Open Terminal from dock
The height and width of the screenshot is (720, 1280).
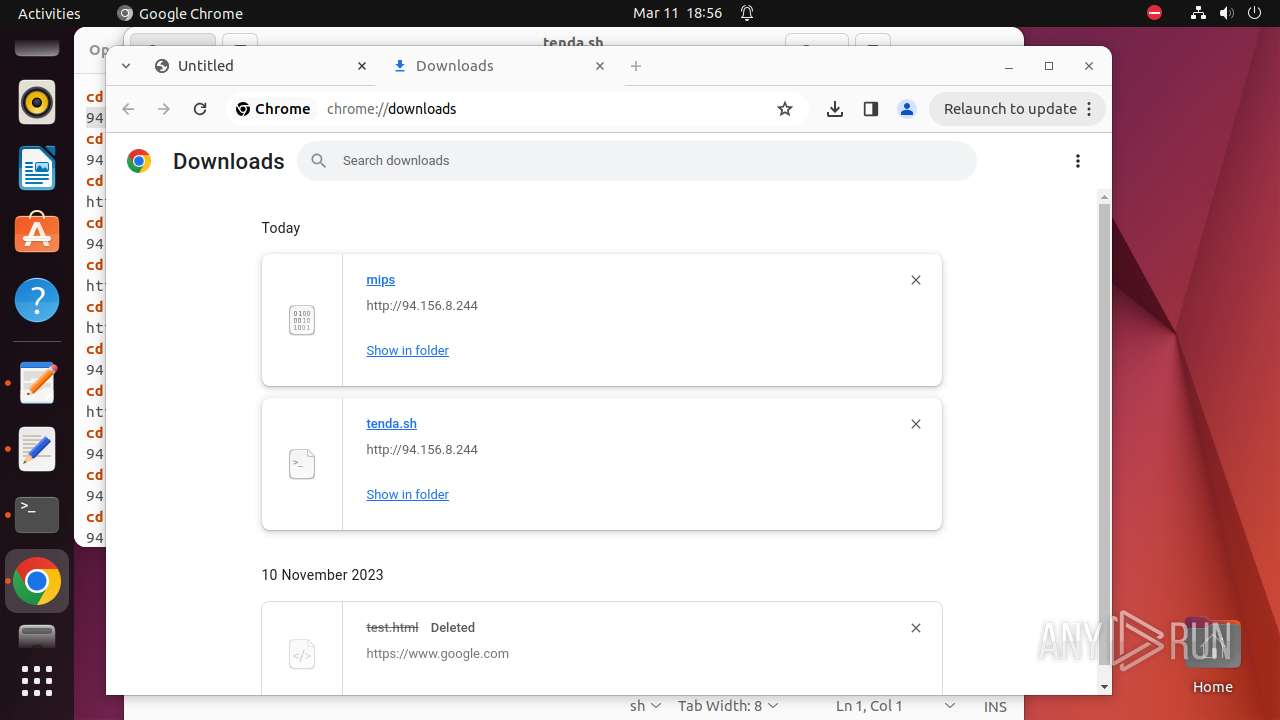(37, 515)
